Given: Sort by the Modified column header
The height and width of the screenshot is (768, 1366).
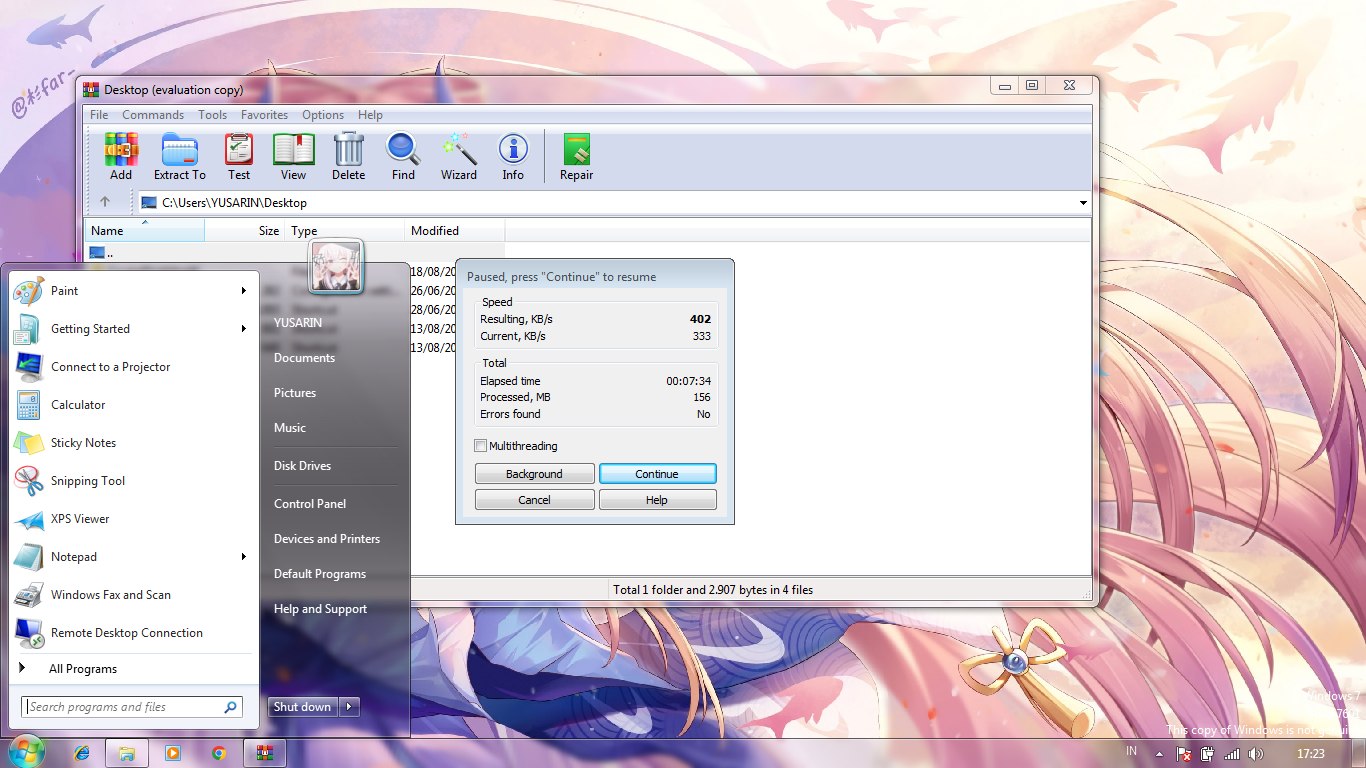Looking at the screenshot, I should pos(455,231).
